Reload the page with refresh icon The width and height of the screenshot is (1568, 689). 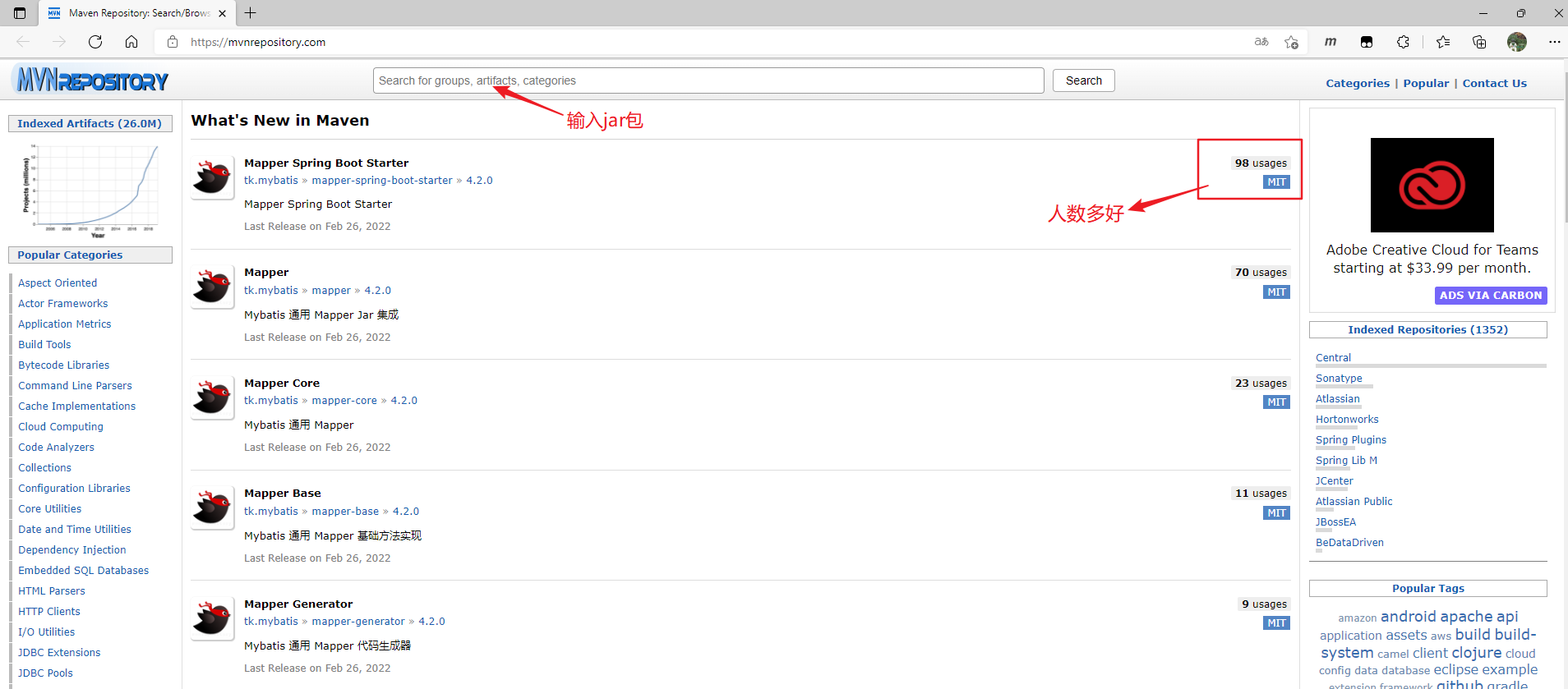95,42
